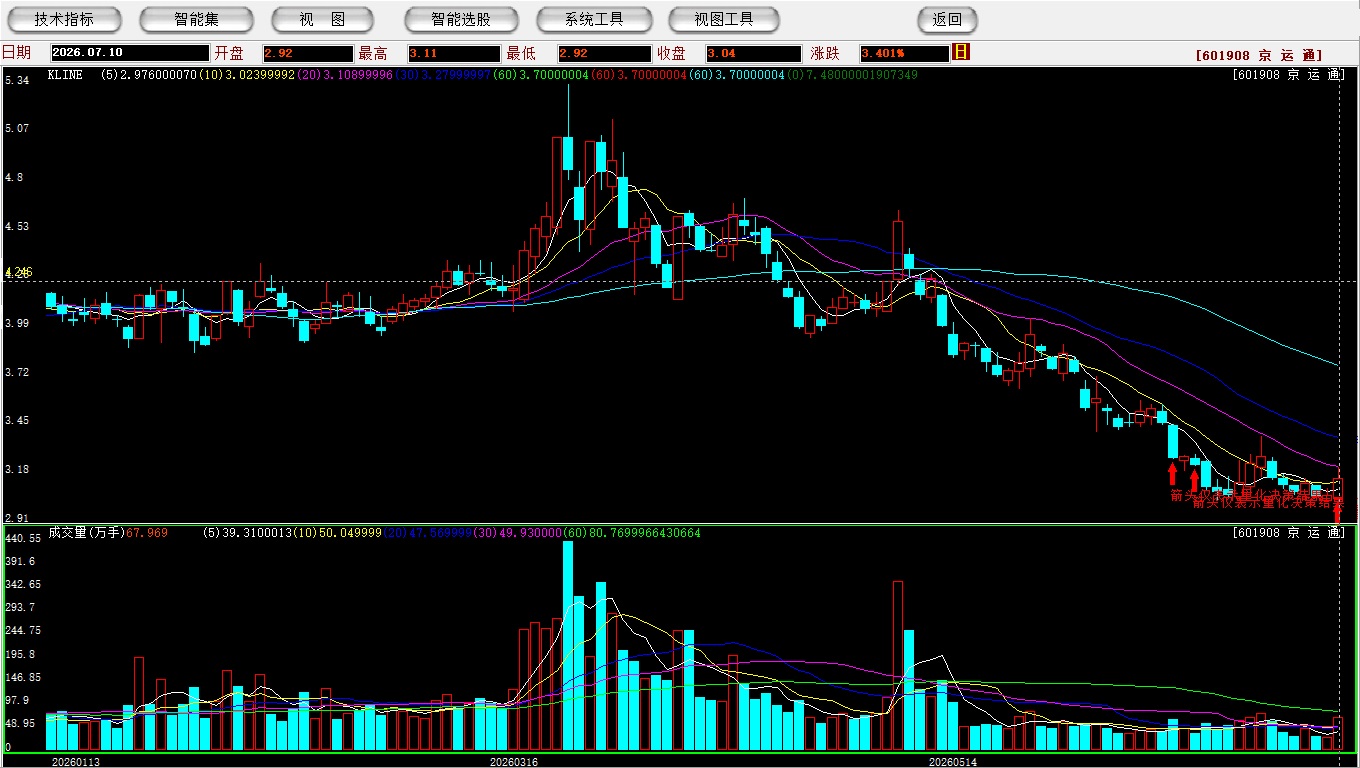Viewport: 1360px width, 768px height.
Task: Open the 智能集 menu button
Action: 196,19
